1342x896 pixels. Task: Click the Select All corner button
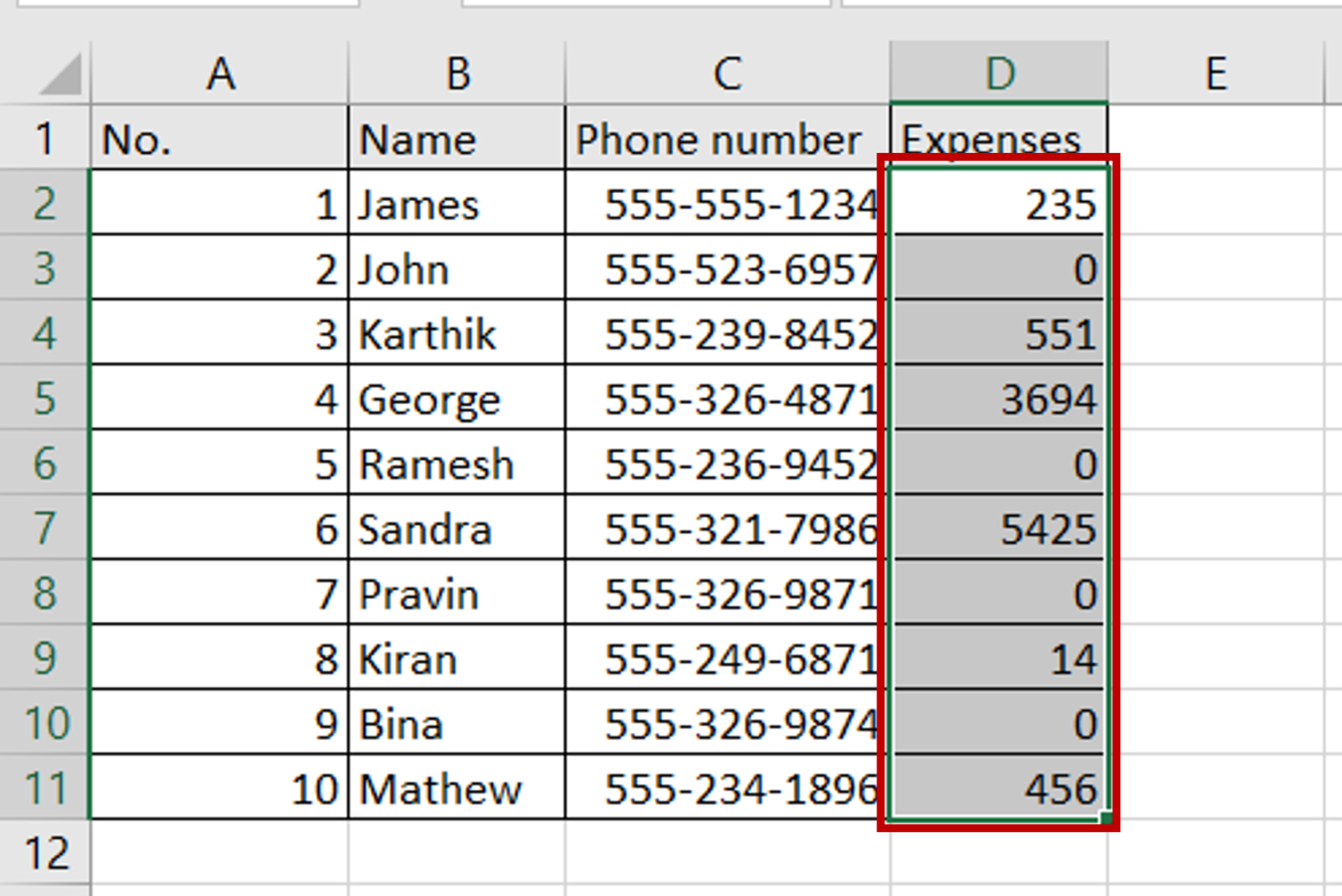tap(45, 72)
